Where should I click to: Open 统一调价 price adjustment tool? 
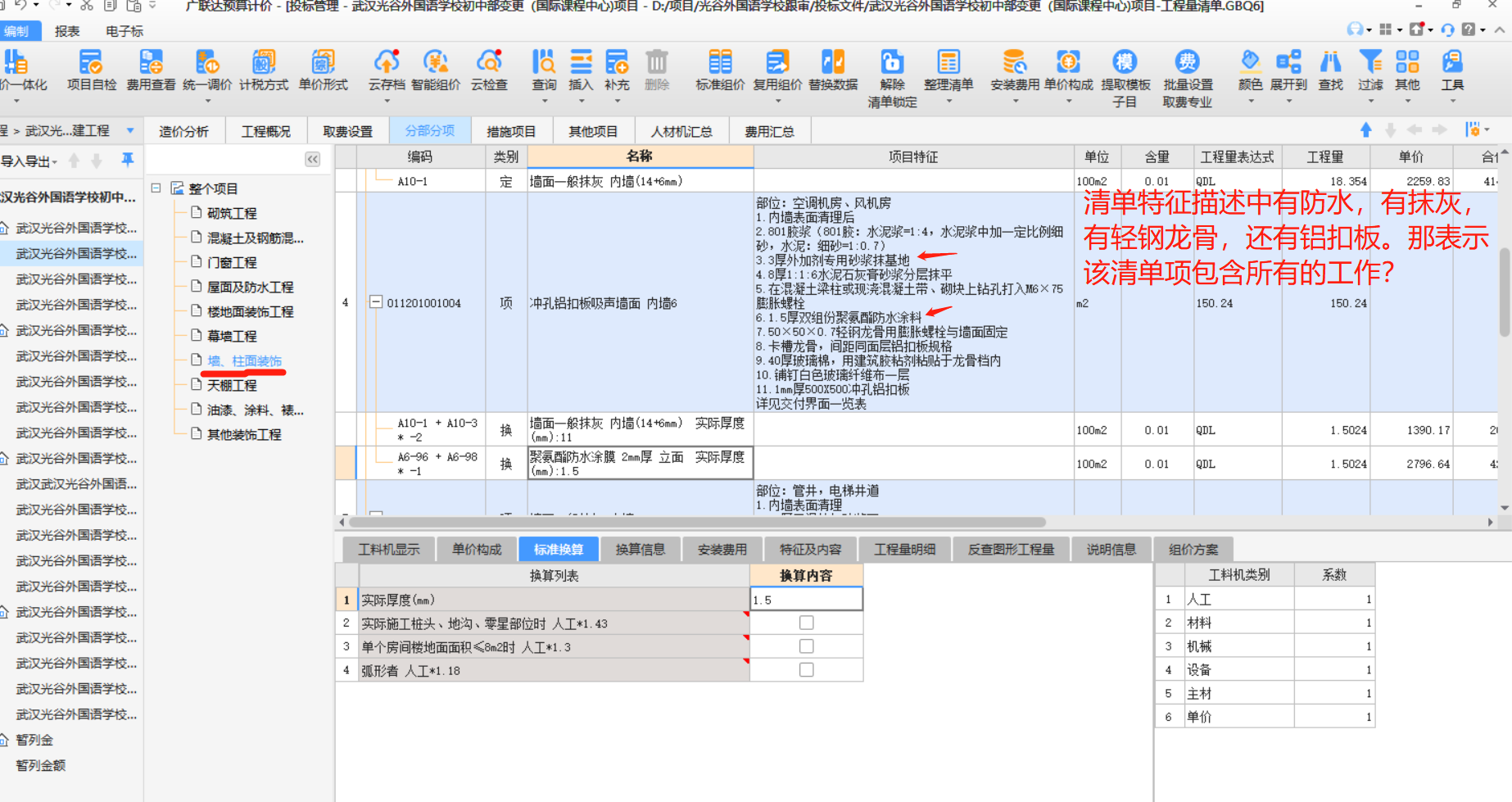tap(207, 70)
